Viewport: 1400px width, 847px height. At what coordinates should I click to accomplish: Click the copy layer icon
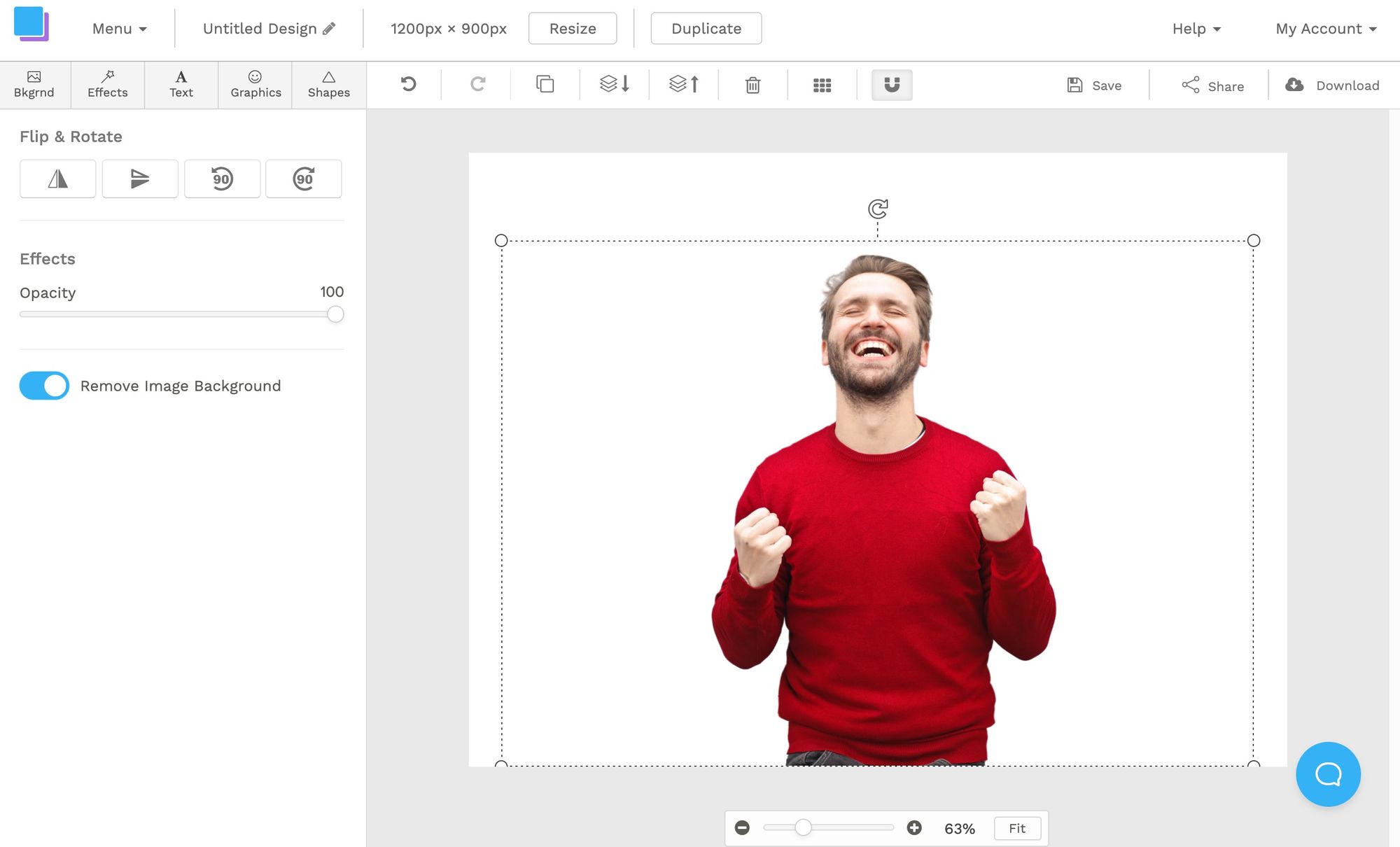[545, 85]
